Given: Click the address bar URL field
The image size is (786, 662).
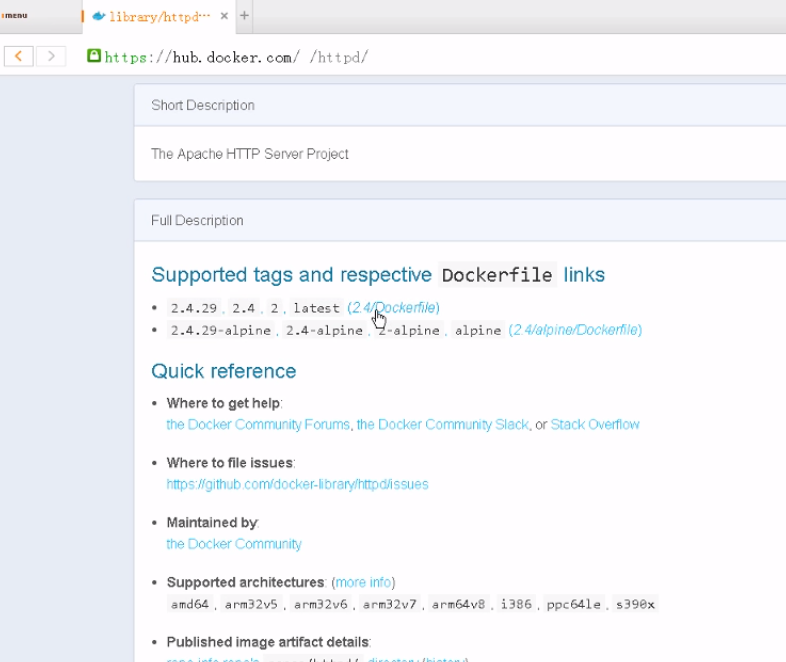Looking at the screenshot, I should (237, 57).
